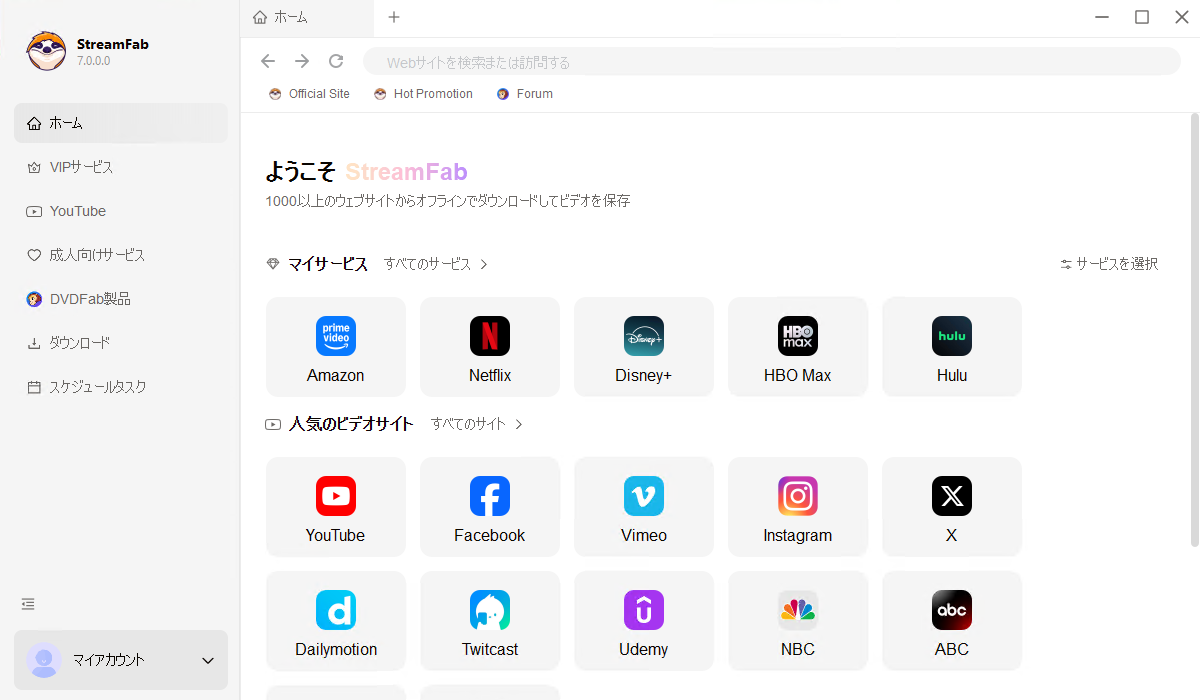This screenshot has height=700, width=1200.
Task: Open the Dailymotion downloader
Action: tap(335, 620)
